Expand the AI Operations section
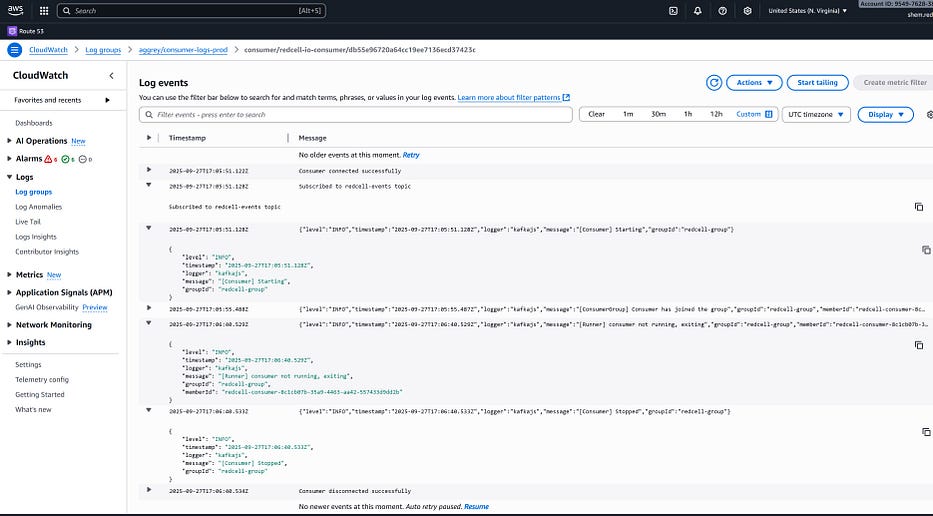Viewport: 933px width, 516px height. (9, 141)
